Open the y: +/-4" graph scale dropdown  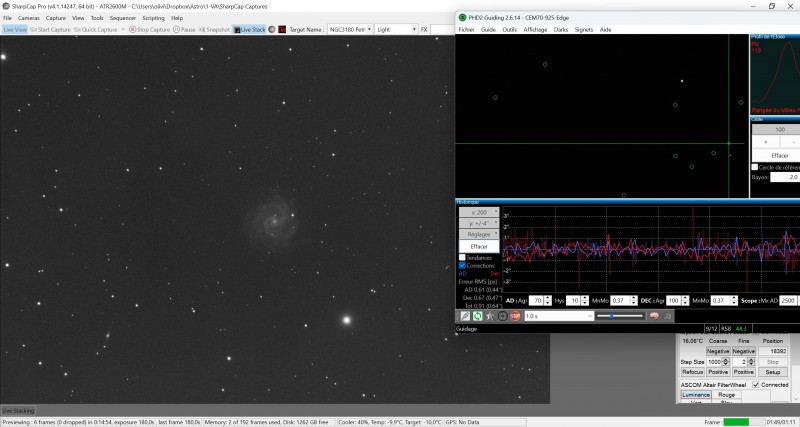479,223
